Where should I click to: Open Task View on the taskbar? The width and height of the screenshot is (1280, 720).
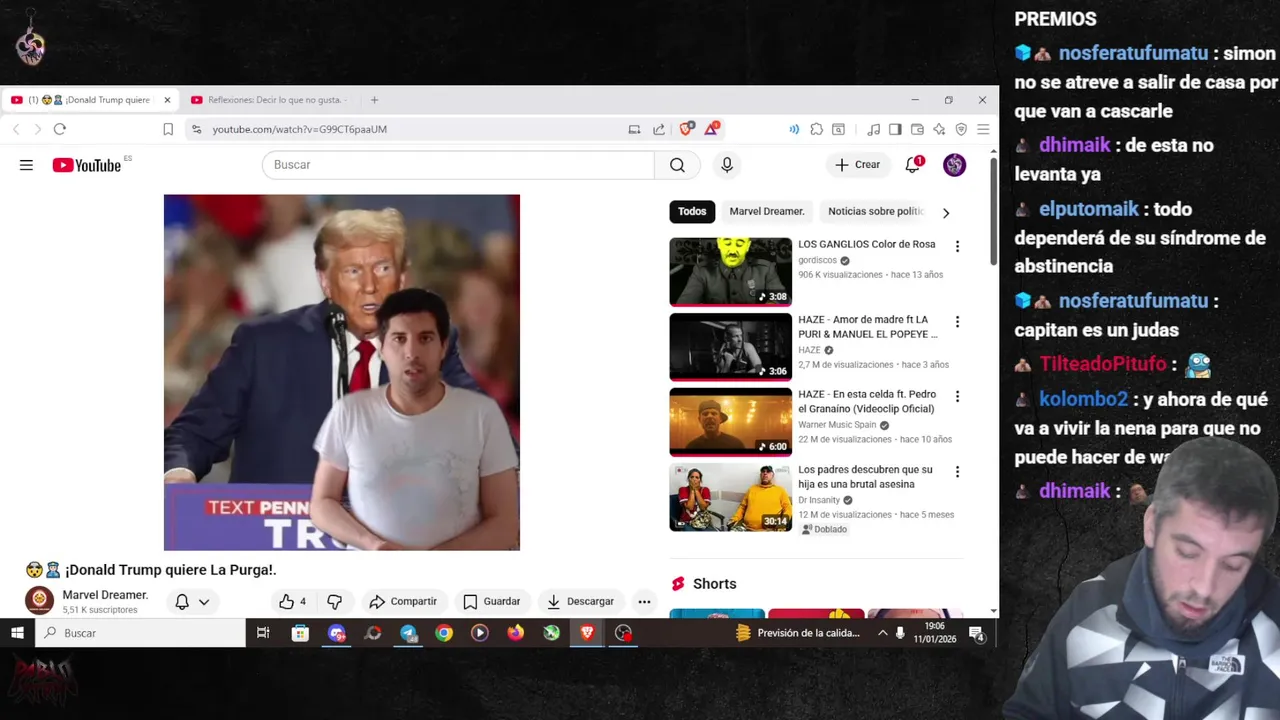click(263, 633)
